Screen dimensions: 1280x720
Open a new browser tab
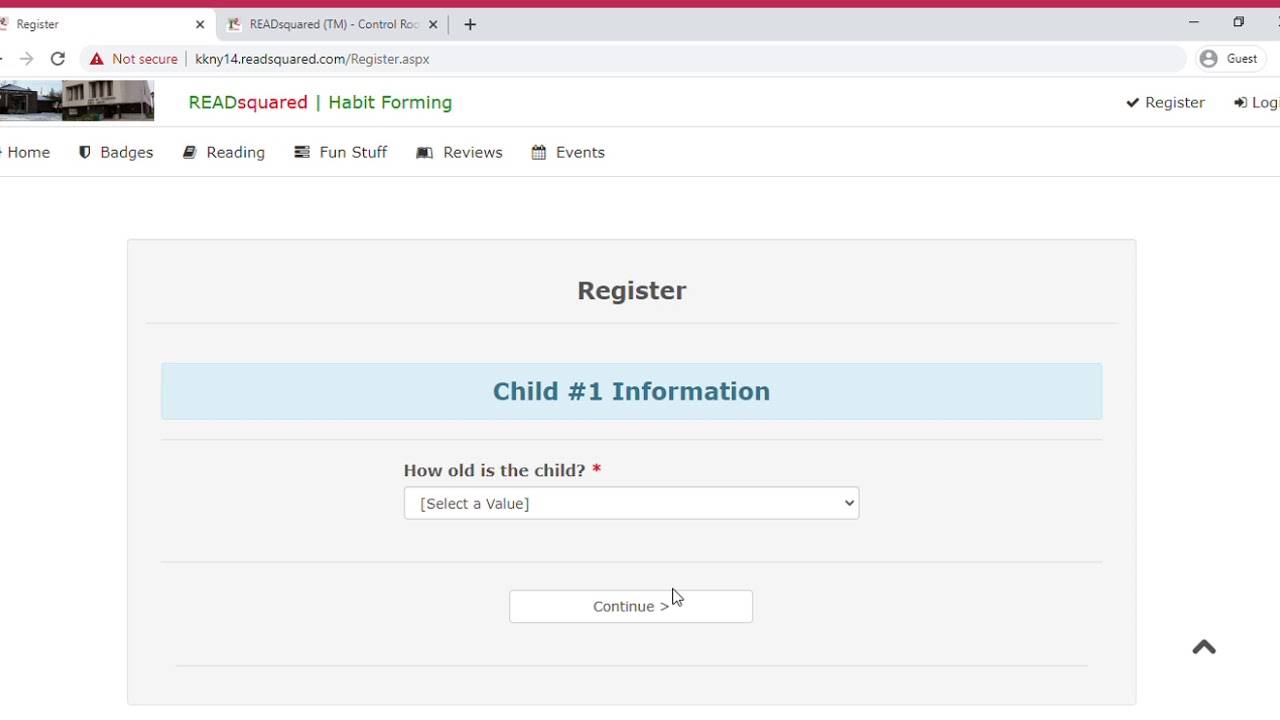click(x=470, y=24)
